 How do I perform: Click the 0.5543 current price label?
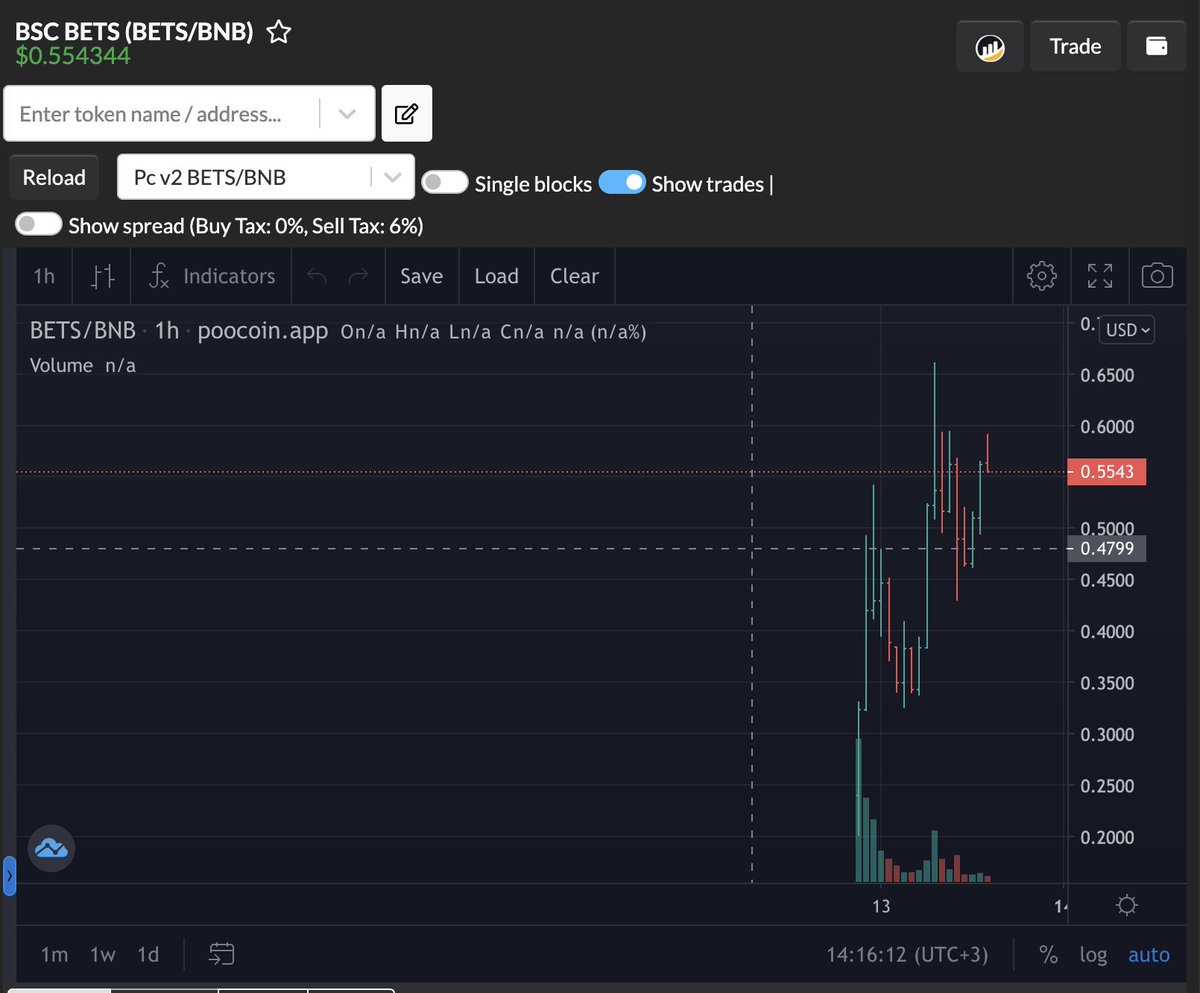pyautogui.click(x=1107, y=471)
